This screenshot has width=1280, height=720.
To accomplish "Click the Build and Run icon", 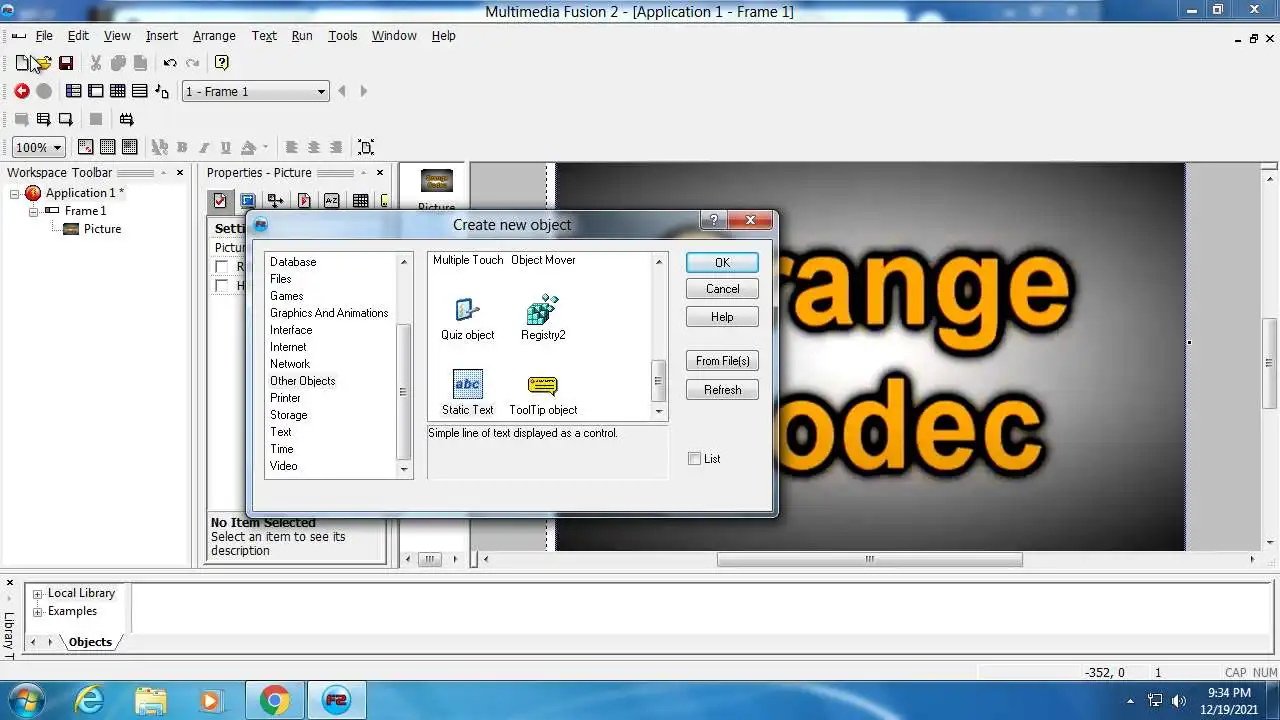I will click(126, 119).
